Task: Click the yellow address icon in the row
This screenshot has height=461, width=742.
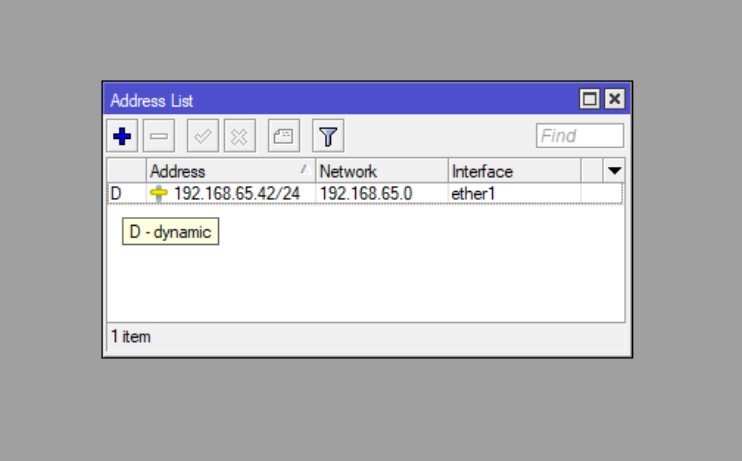Action: pos(159,193)
